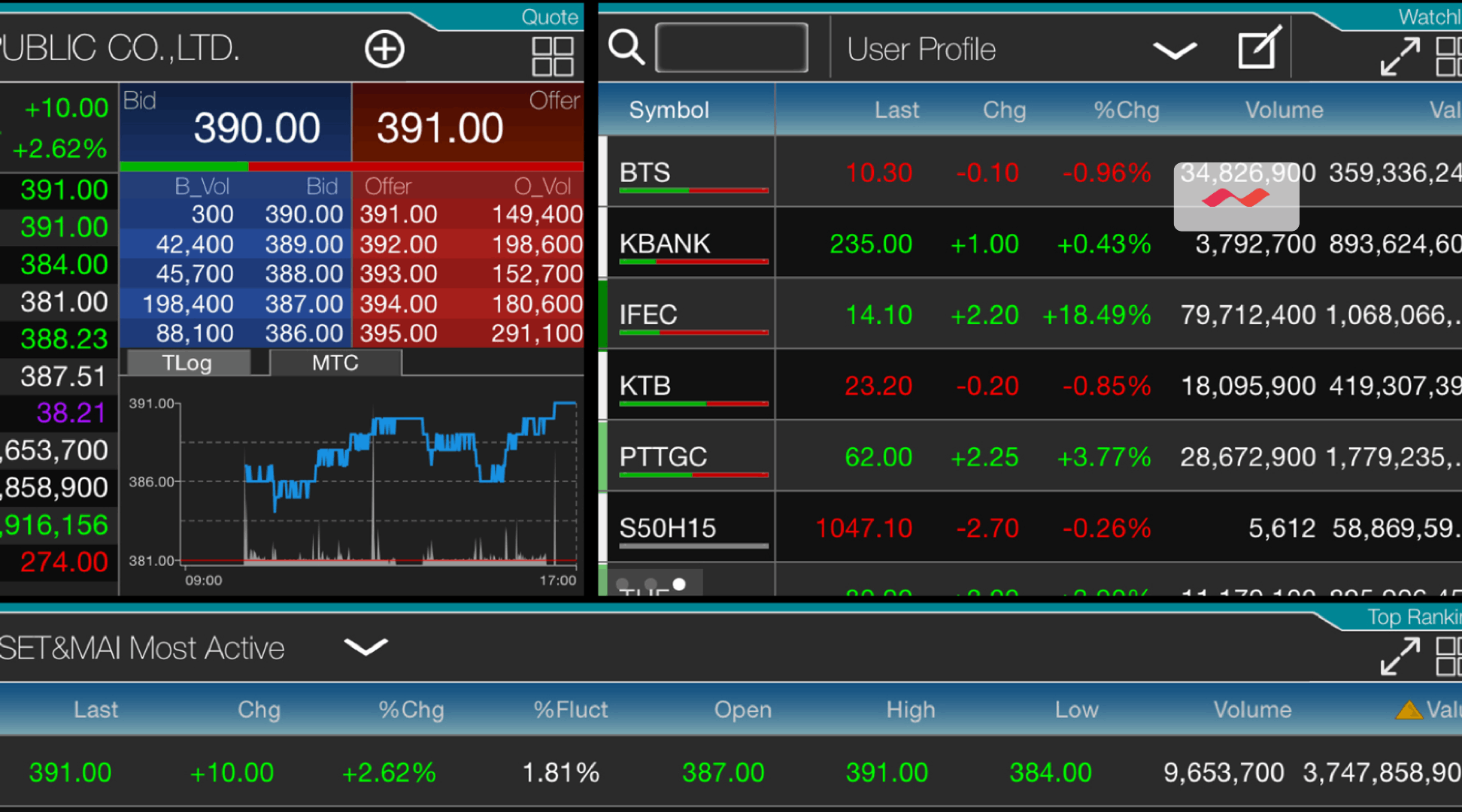Select the S50H15 symbol in watchlist

tap(668, 528)
